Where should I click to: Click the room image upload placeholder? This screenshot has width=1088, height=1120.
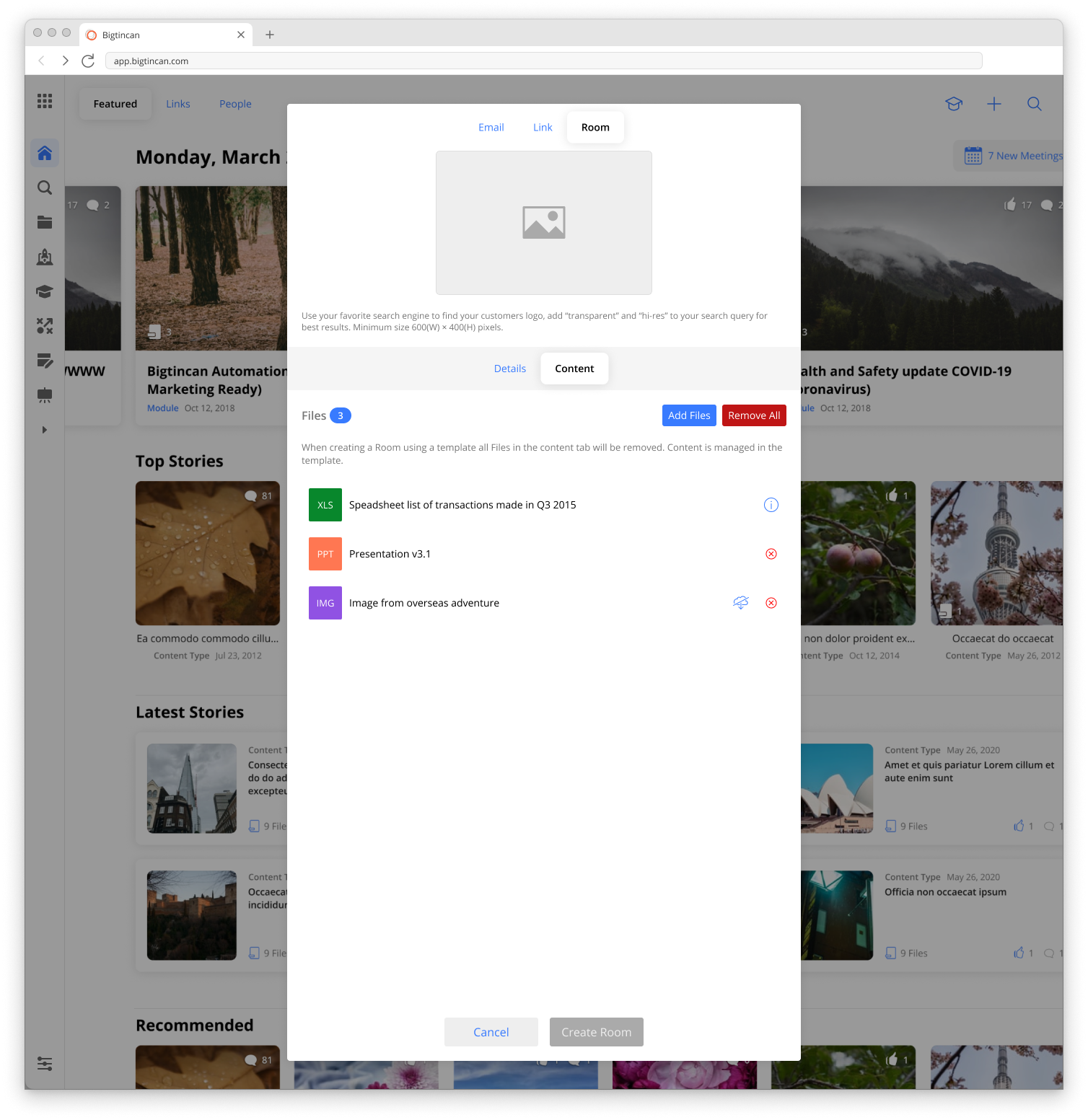(543, 222)
